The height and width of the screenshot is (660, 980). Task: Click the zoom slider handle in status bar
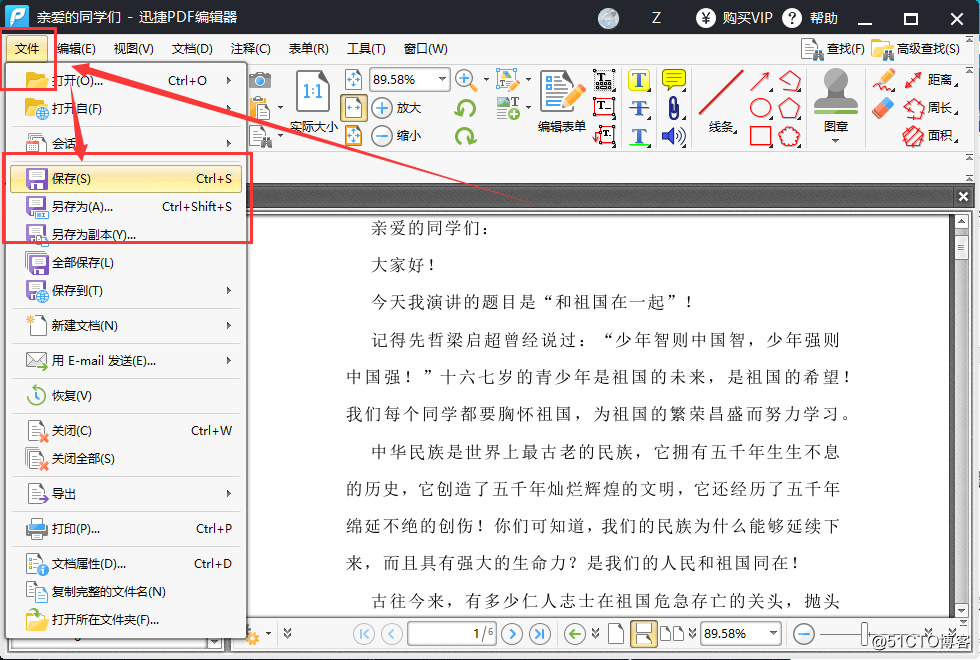pyautogui.click(x=864, y=634)
